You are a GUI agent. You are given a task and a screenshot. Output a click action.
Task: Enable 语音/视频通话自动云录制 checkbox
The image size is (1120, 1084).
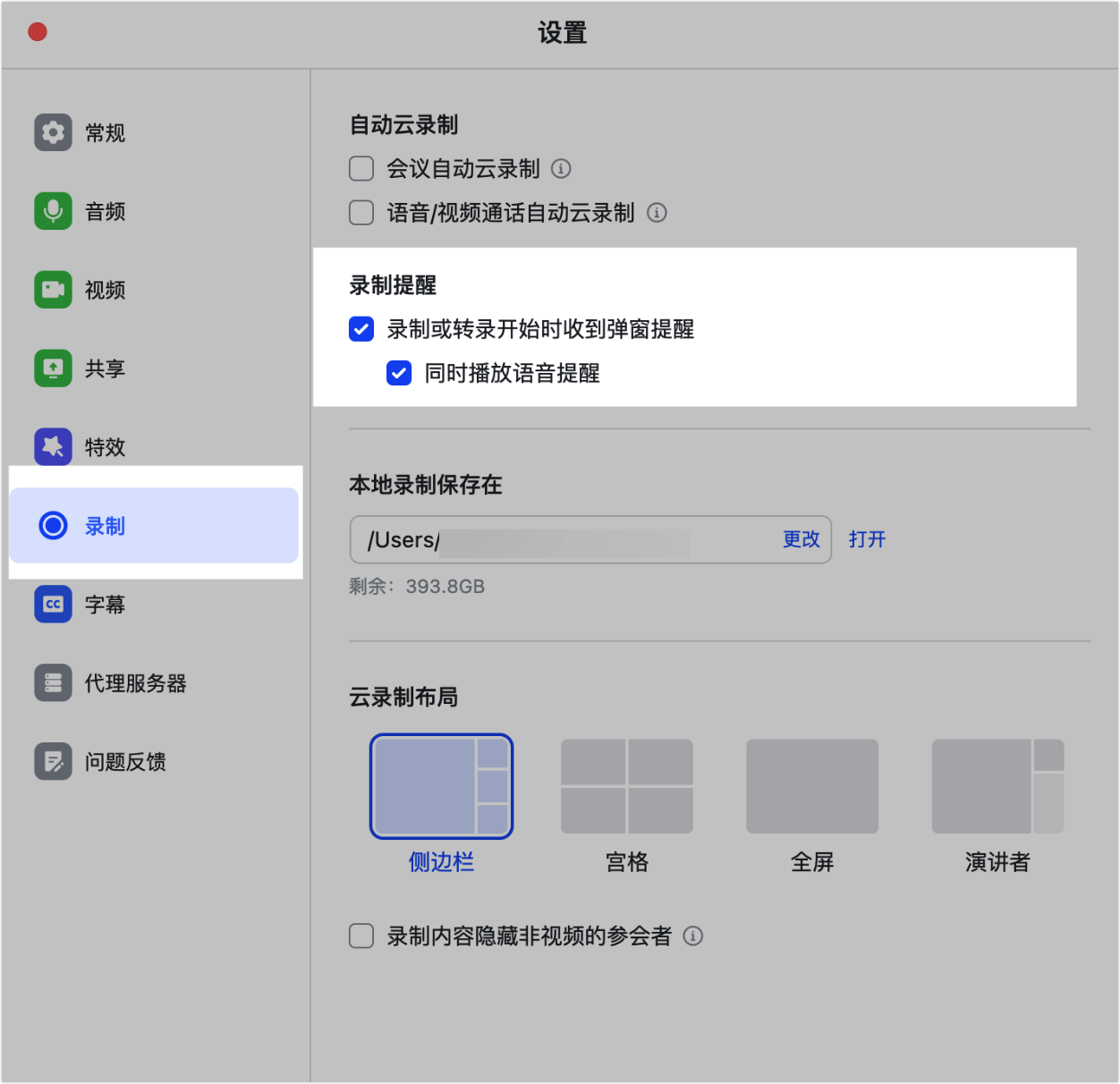[x=361, y=213]
